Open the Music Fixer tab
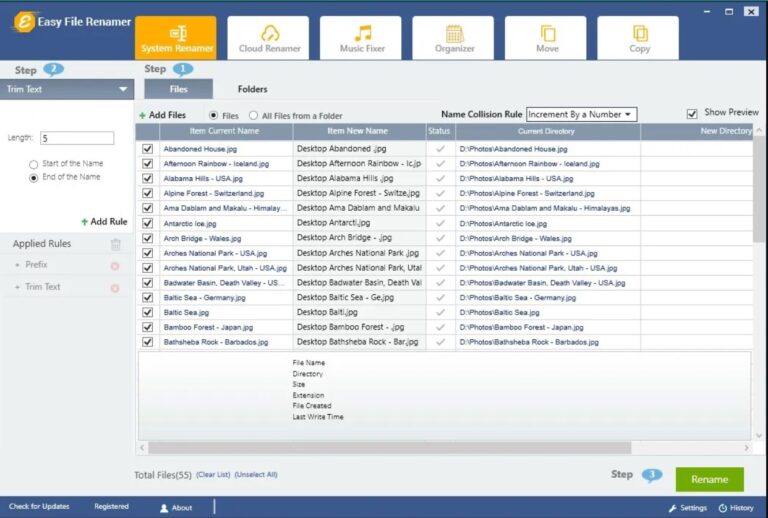The width and height of the screenshot is (768, 518). pos(361,38)
